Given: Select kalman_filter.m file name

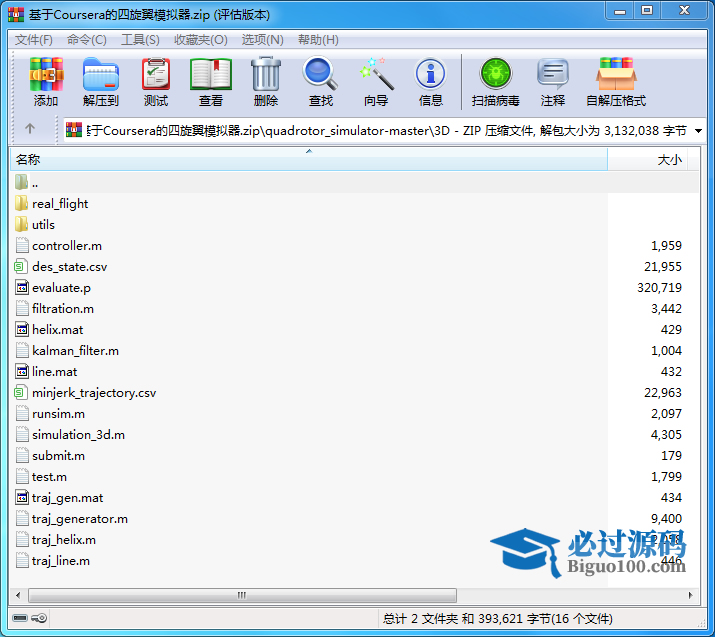Looking at the screenshot, I should (75, 350).
